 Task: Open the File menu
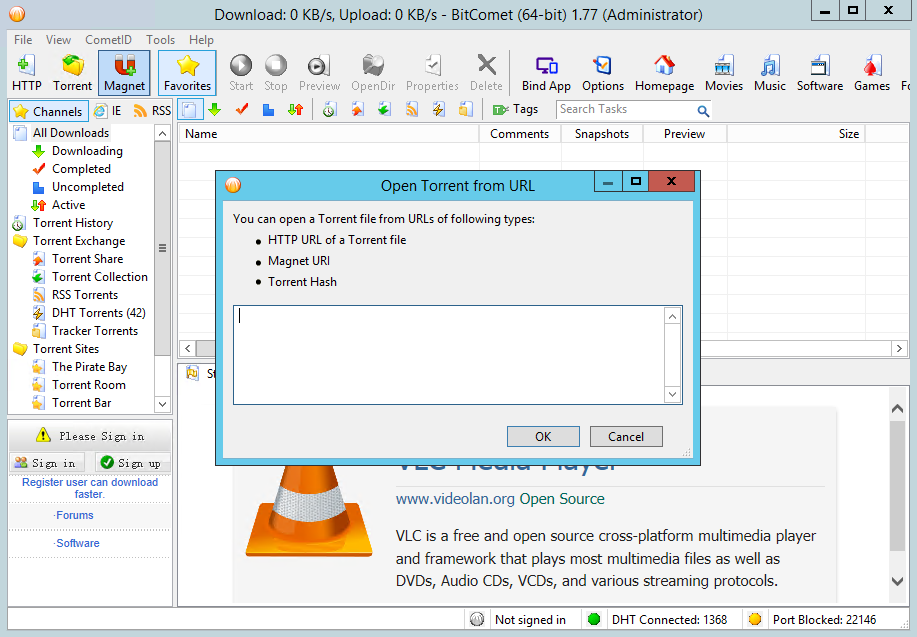tap(23, 40)
